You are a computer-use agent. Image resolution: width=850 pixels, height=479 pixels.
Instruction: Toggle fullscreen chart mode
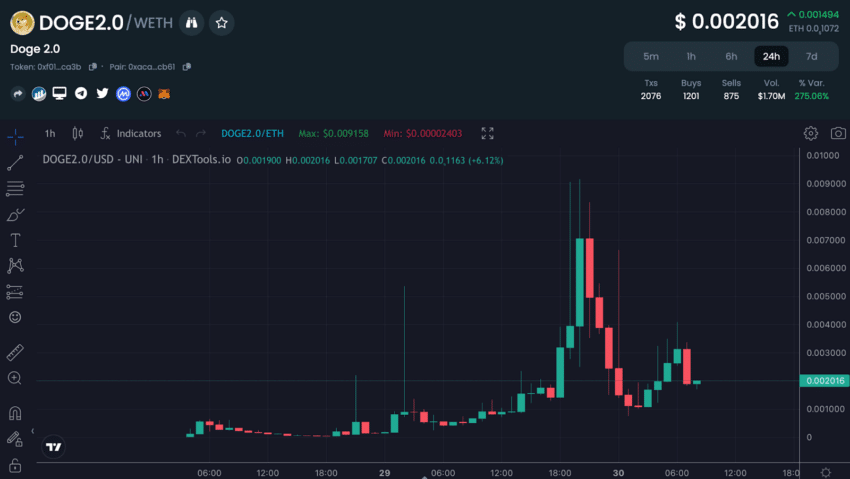[x=487, y=133]
